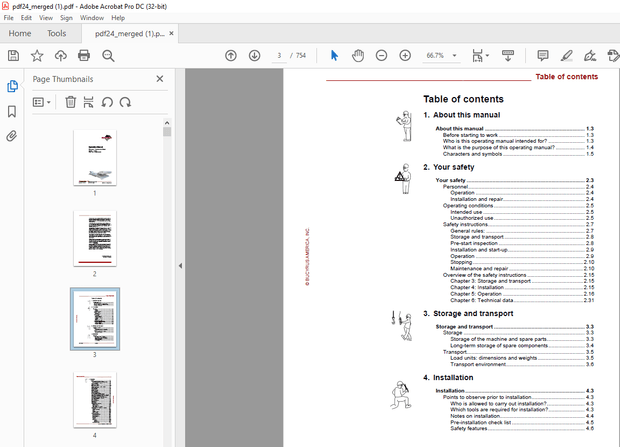Collapse navigation pane with divider arrow
The image size is (620, 447).
click(x=179, y=266)
